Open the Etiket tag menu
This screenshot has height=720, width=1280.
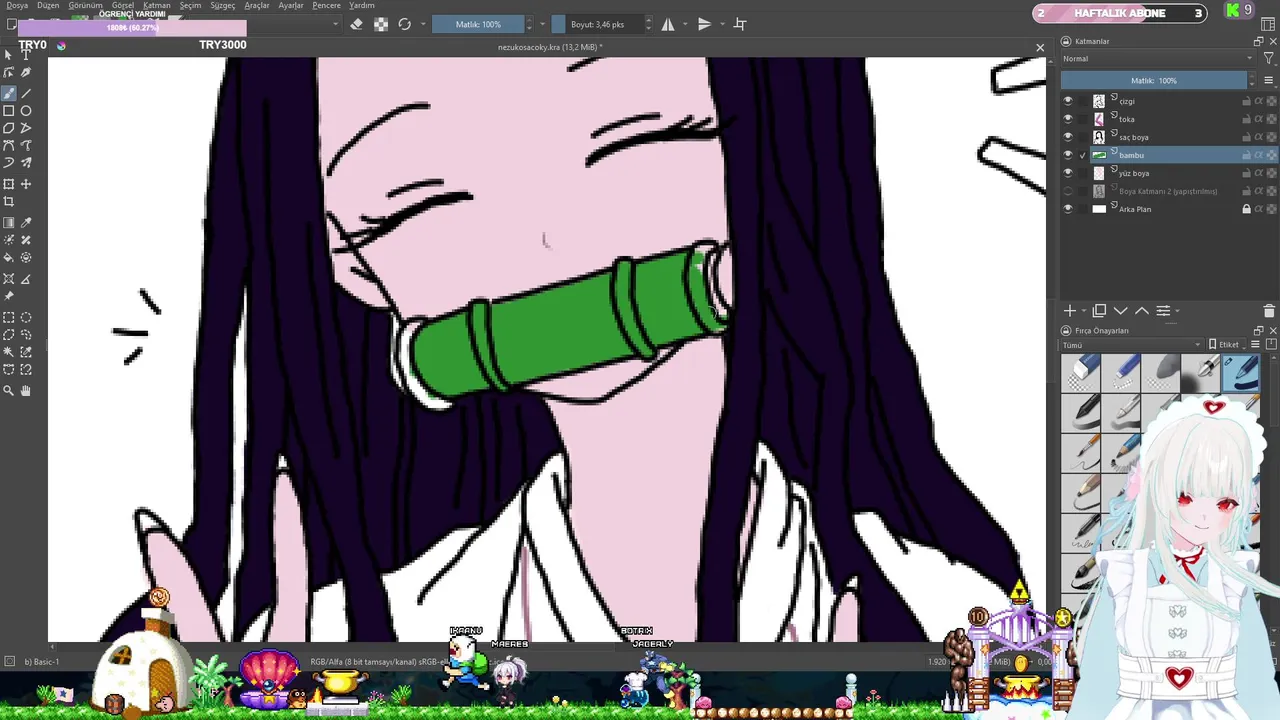1225,345
